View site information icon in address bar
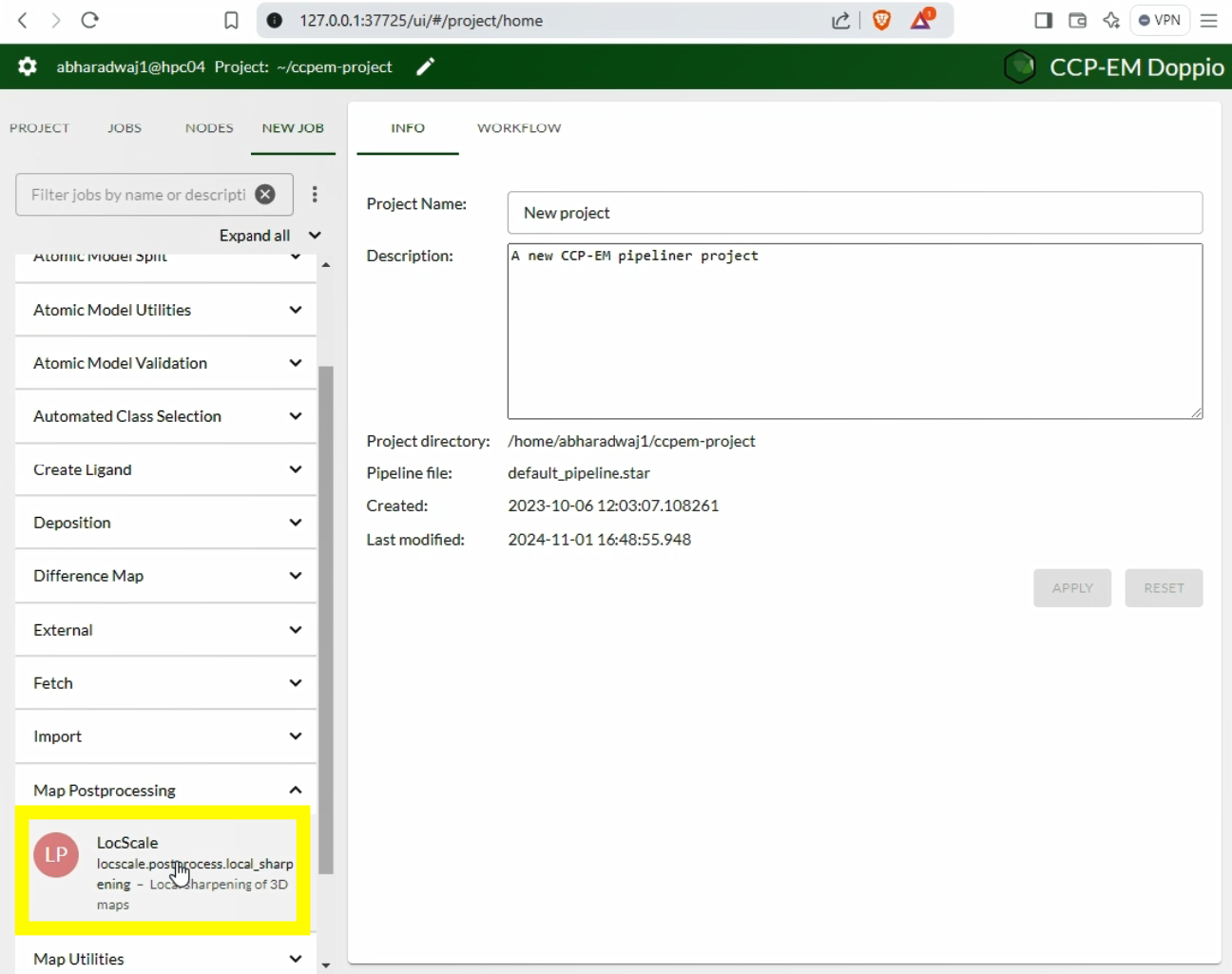The width and height of the screenshot is (1232, 974). pos(275,20)
